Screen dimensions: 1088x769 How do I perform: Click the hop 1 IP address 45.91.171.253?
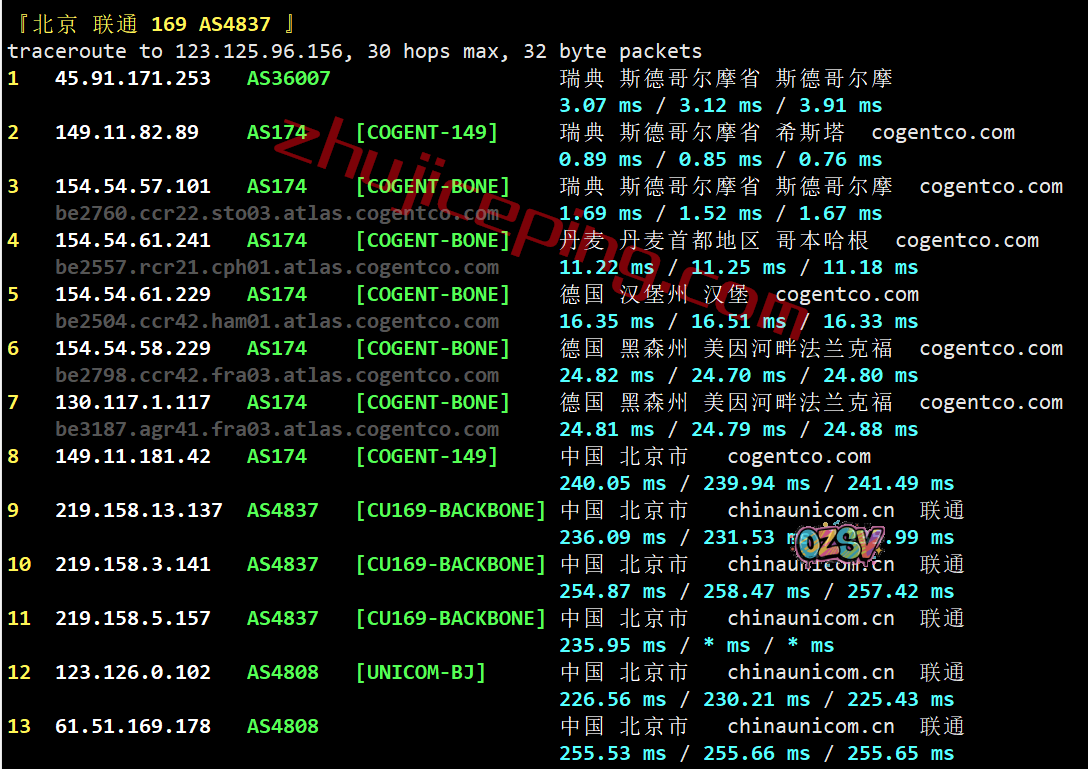[133, 78]
